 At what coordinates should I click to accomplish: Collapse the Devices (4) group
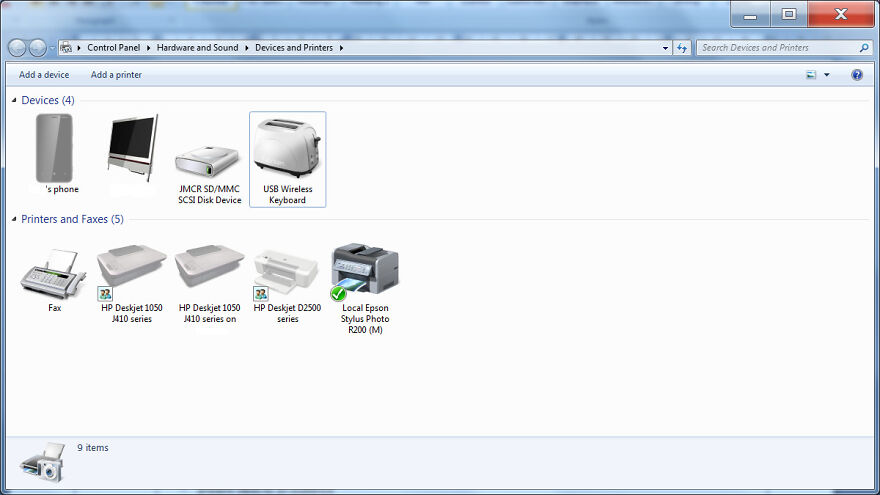pos(14,100)
